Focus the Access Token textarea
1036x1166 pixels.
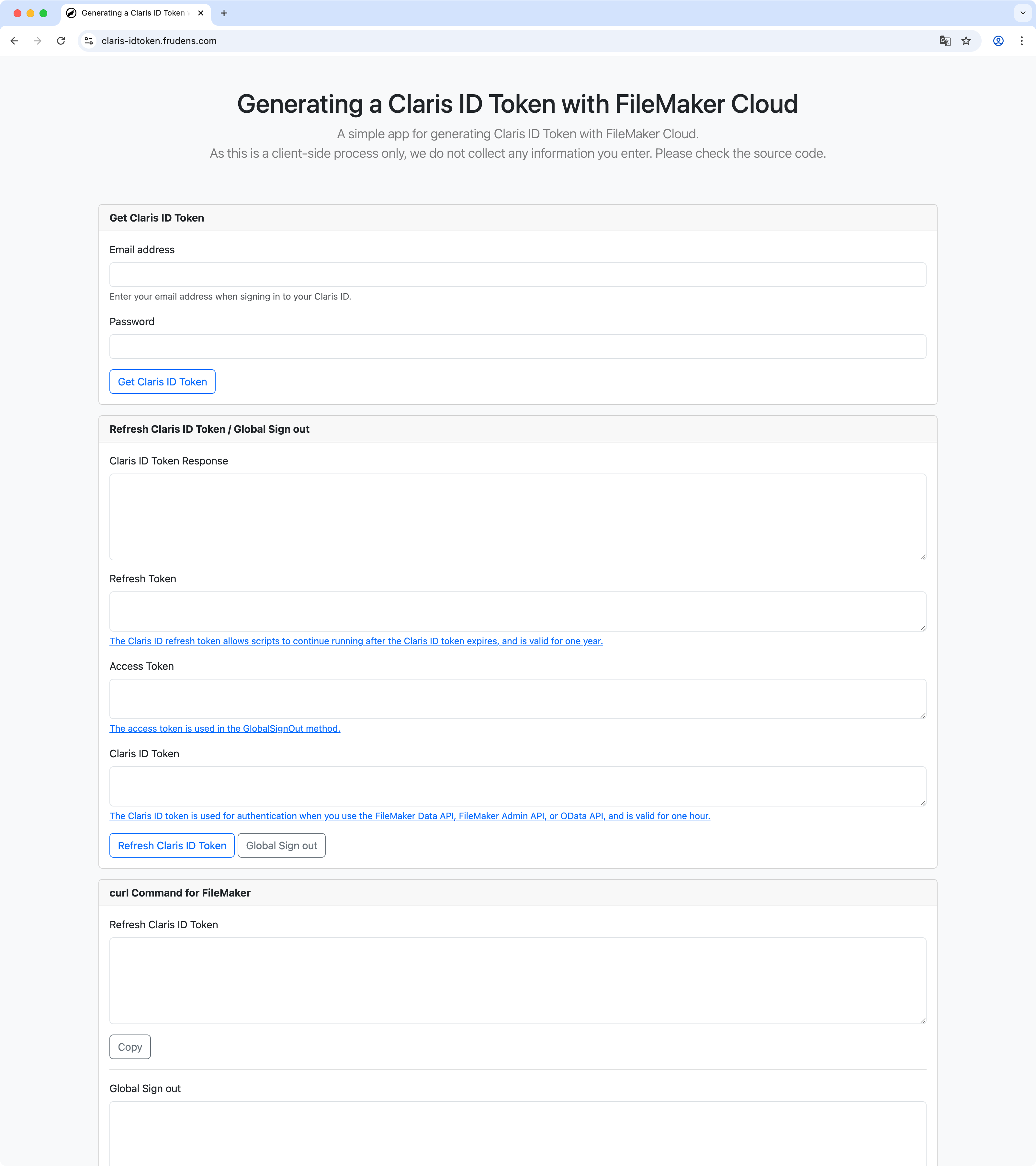518,699
